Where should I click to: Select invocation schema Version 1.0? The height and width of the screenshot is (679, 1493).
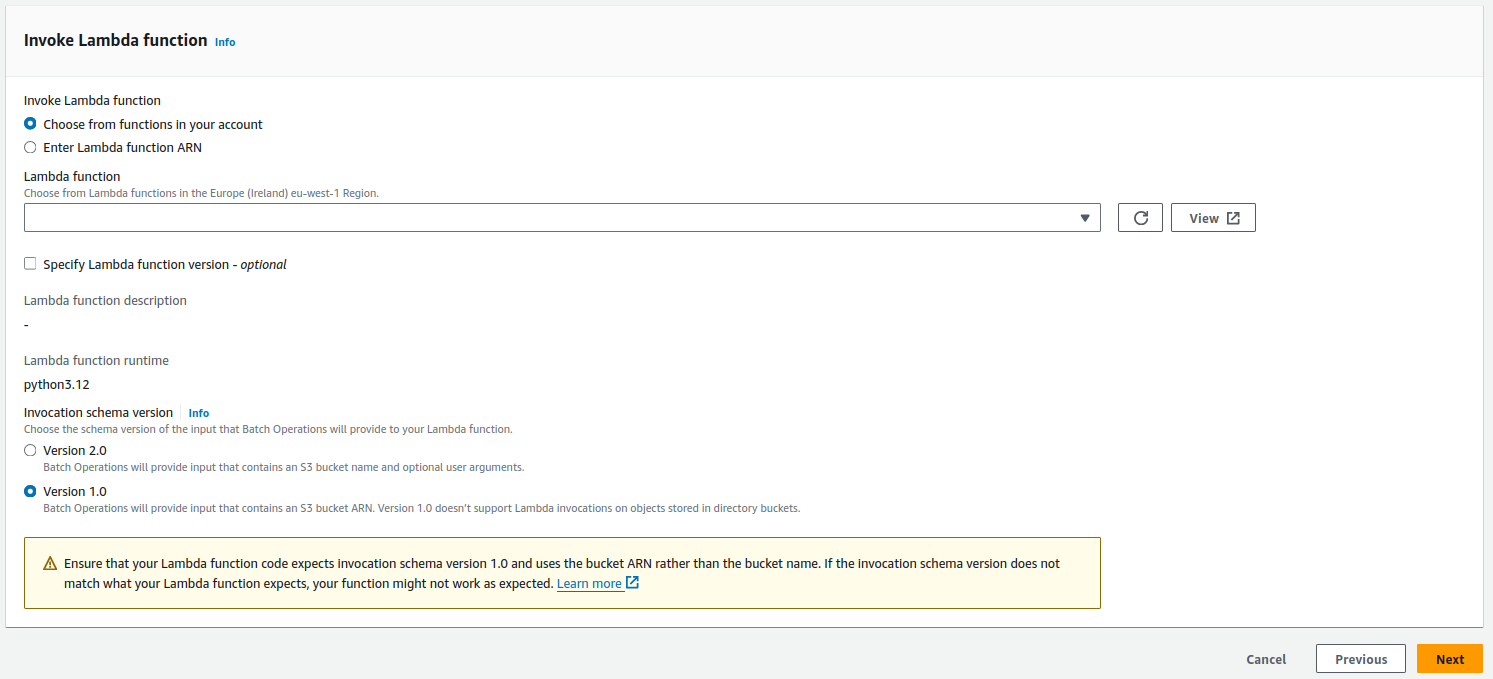click(x=30, y=491)
